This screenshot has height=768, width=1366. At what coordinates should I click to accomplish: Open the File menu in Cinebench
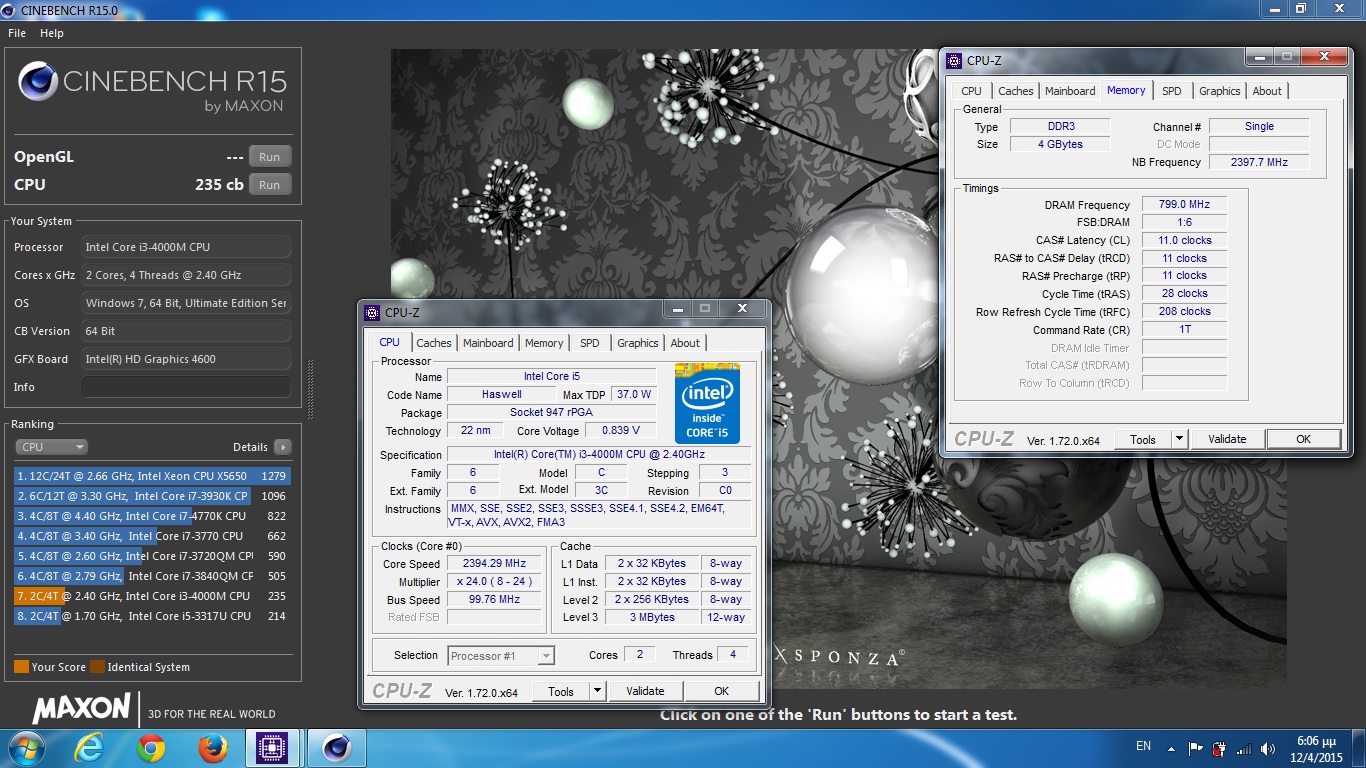pos(17,33)
